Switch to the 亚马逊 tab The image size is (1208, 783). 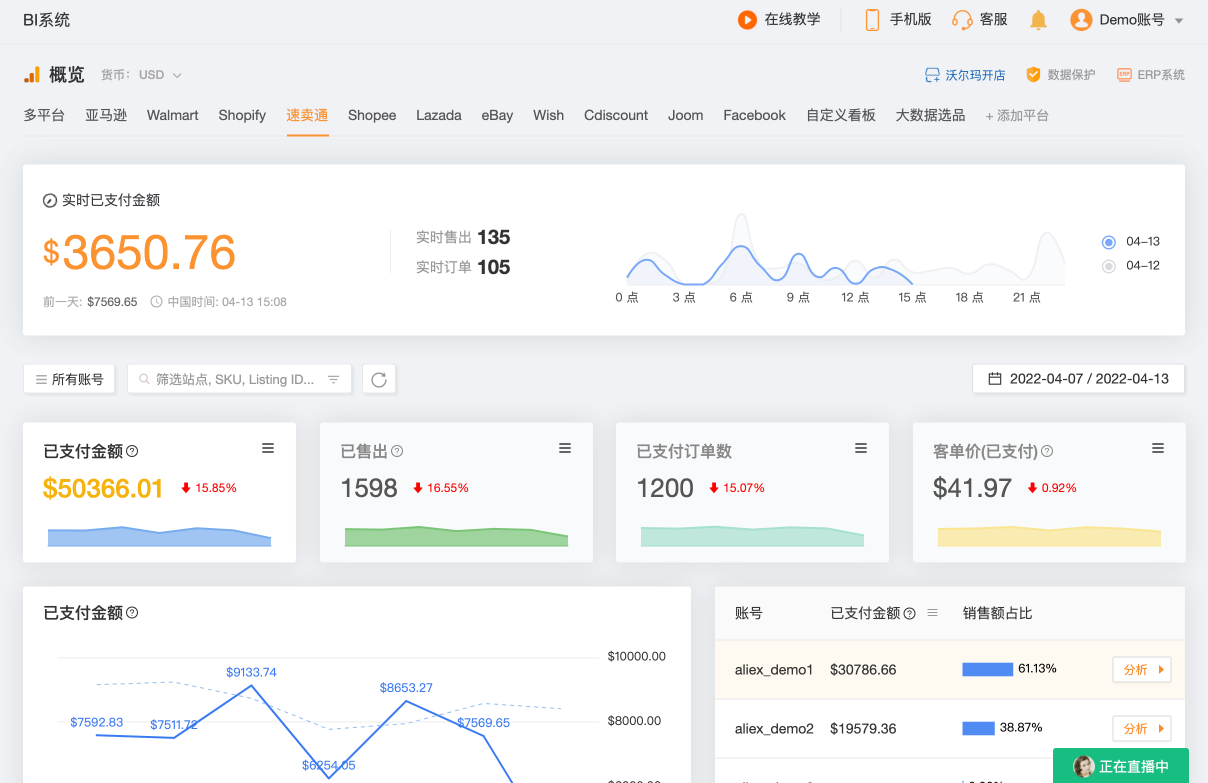(x=106, y=115)
